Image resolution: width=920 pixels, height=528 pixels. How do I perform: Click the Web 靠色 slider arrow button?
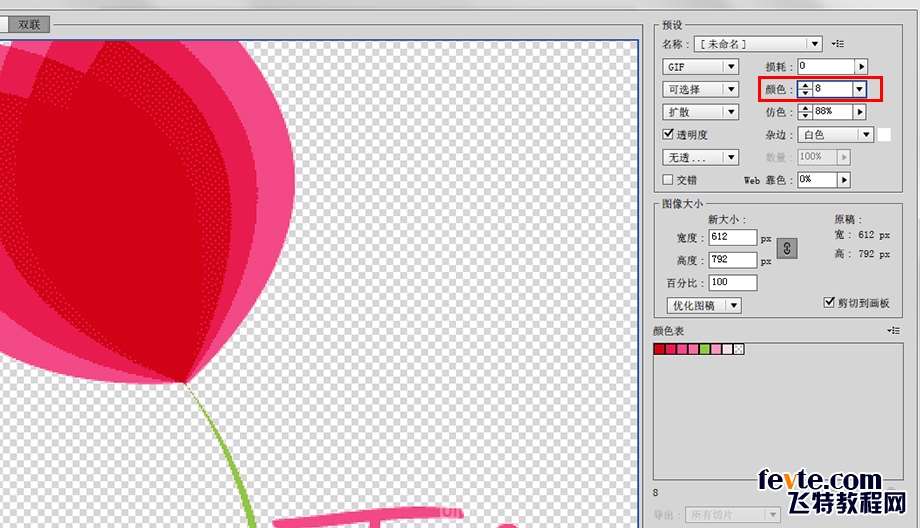pos(844,180)
